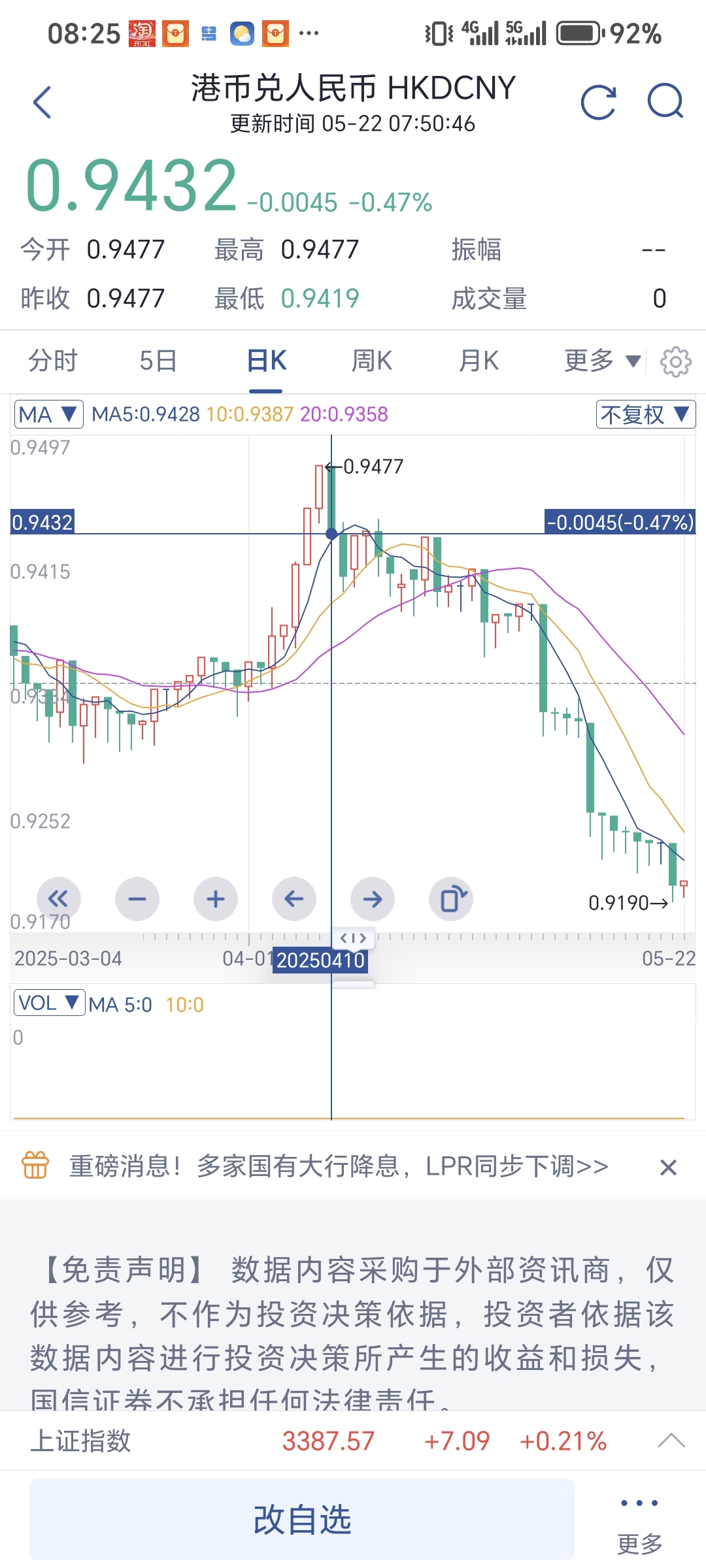Move crosshair one candle left
The width and height of the screenshot is (706, 1568).
294,899
